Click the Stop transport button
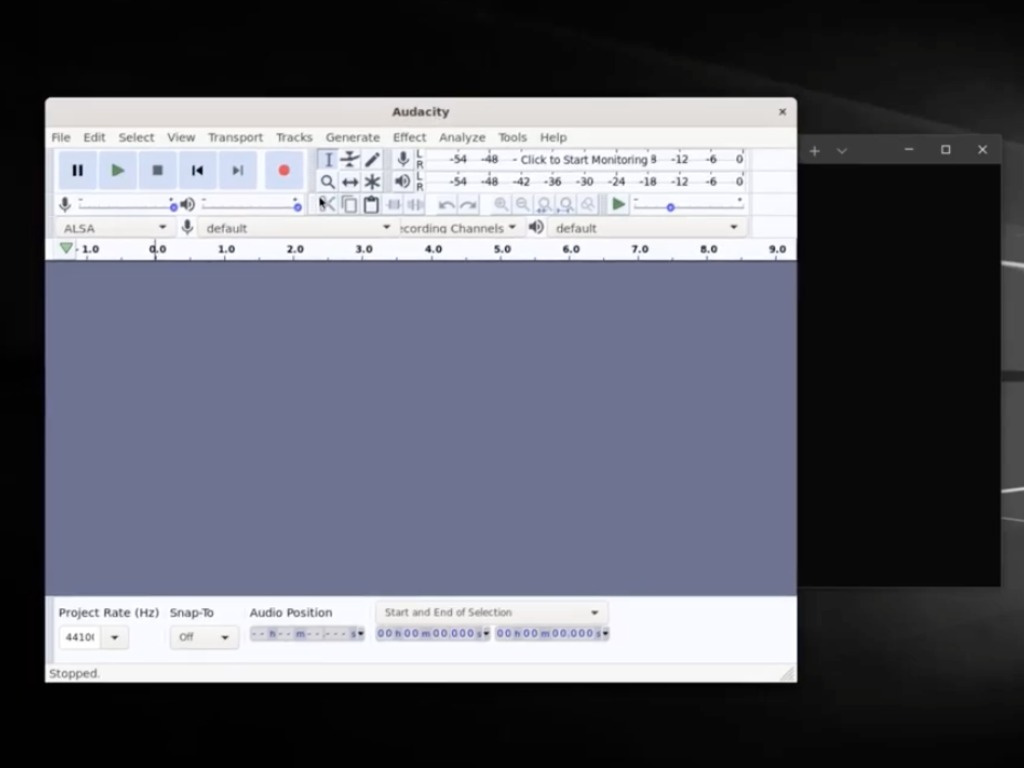This screenshot has width=1024, height=768. [x=157, y=170]
